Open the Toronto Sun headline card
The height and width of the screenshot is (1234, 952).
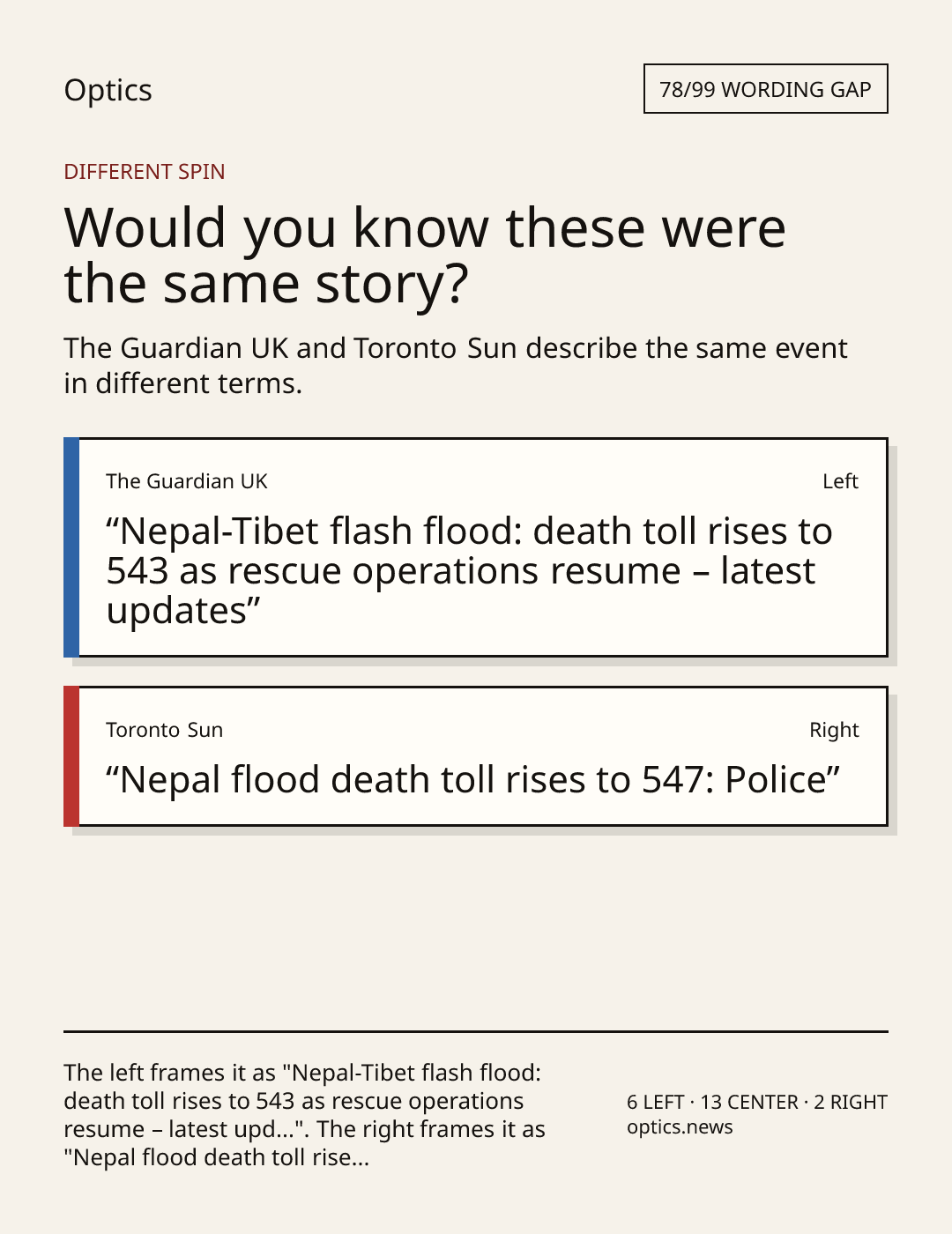click(x=476, y=756)
